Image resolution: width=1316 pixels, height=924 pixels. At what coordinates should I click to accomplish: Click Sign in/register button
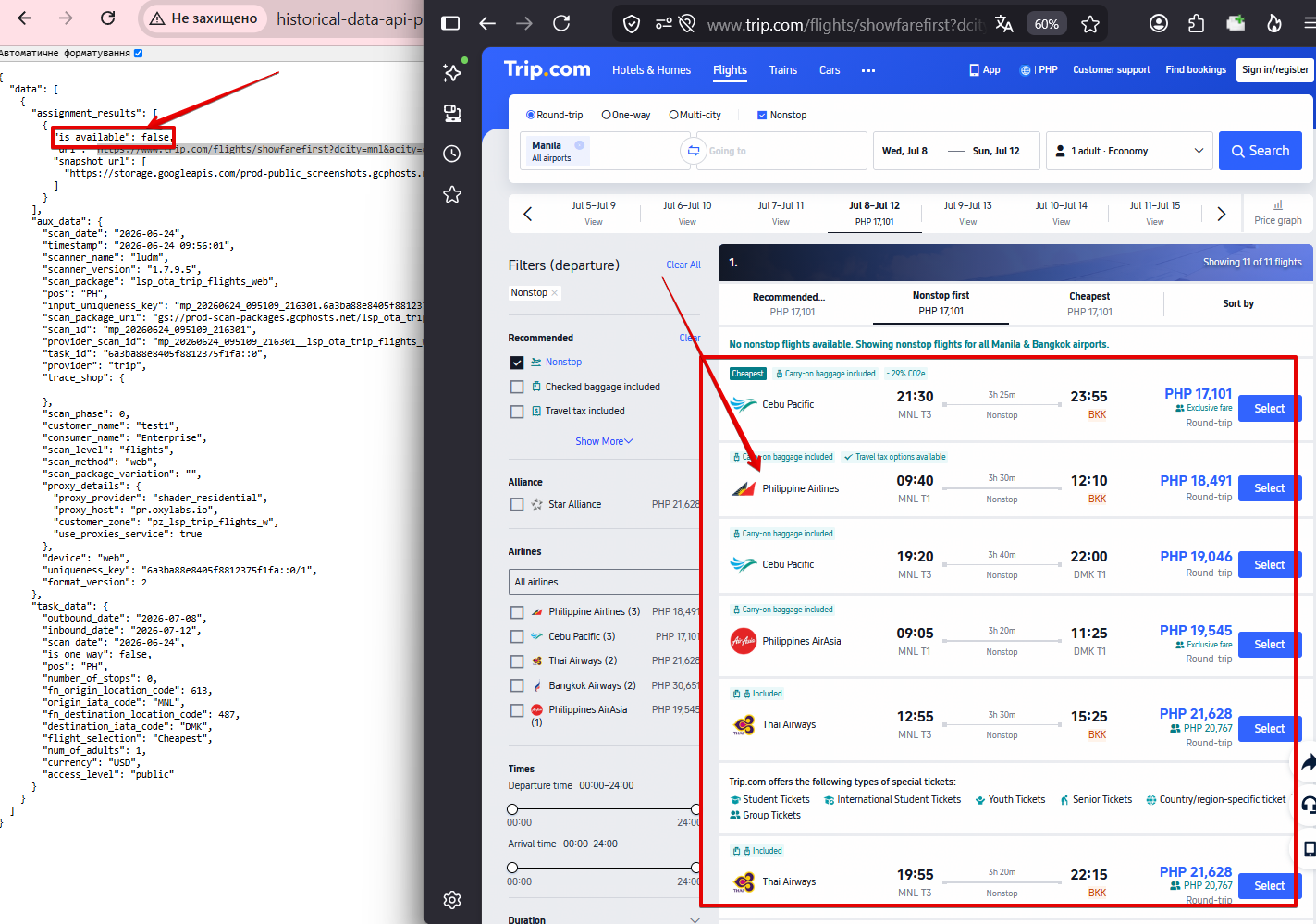pyautogui.click(x=1275, y=70)
